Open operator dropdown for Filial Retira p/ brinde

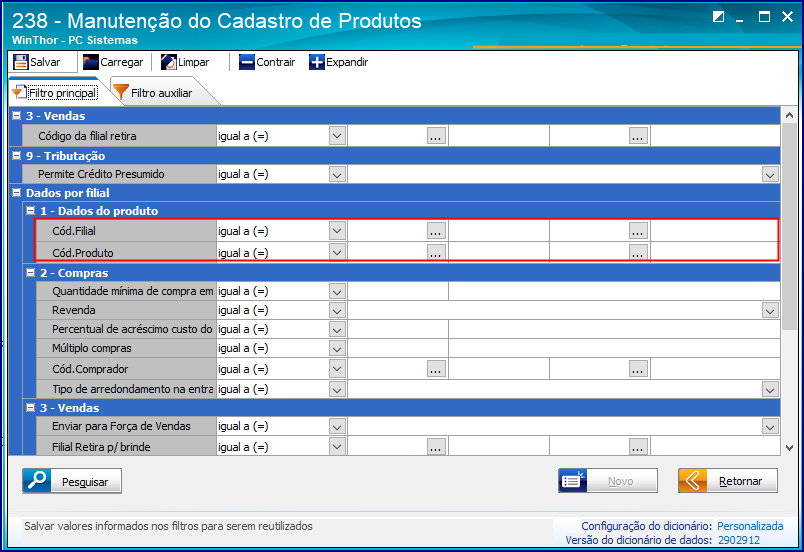coord(337,446)
